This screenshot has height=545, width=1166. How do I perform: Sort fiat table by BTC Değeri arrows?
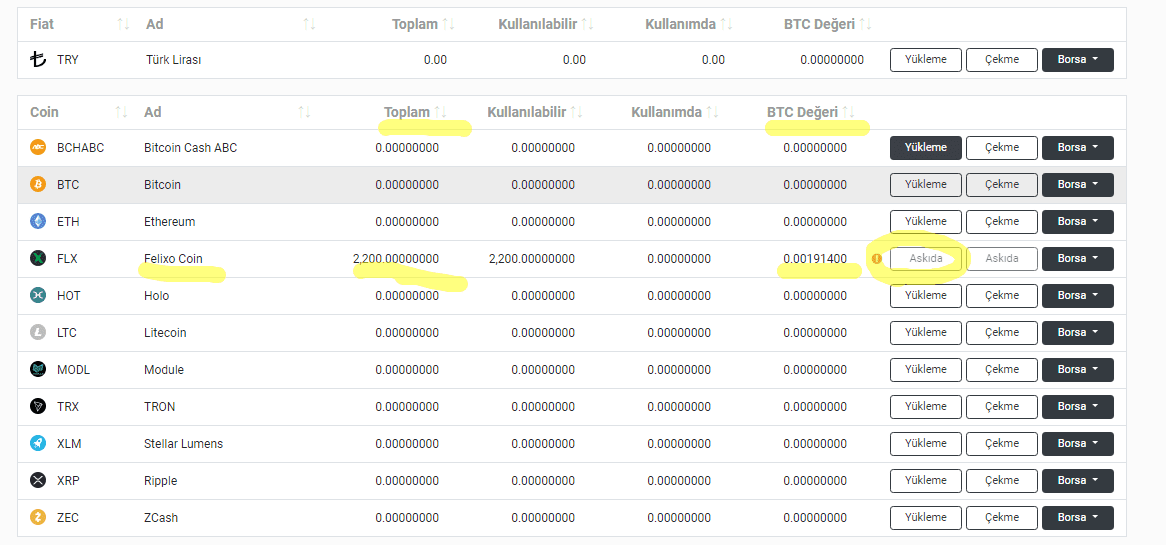point(865,25)
